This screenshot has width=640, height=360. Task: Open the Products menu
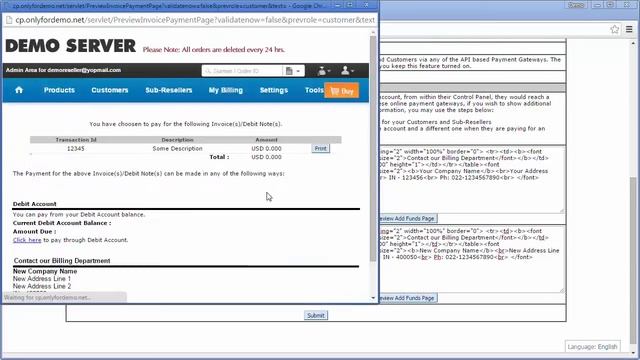[x=59, y=90]
